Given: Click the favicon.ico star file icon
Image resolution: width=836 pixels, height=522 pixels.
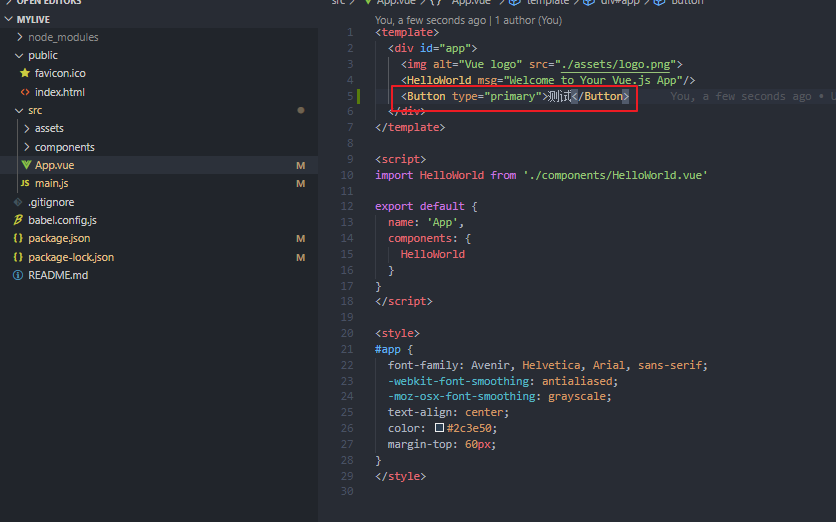Looking at the screenshot, I should point(25,73).
